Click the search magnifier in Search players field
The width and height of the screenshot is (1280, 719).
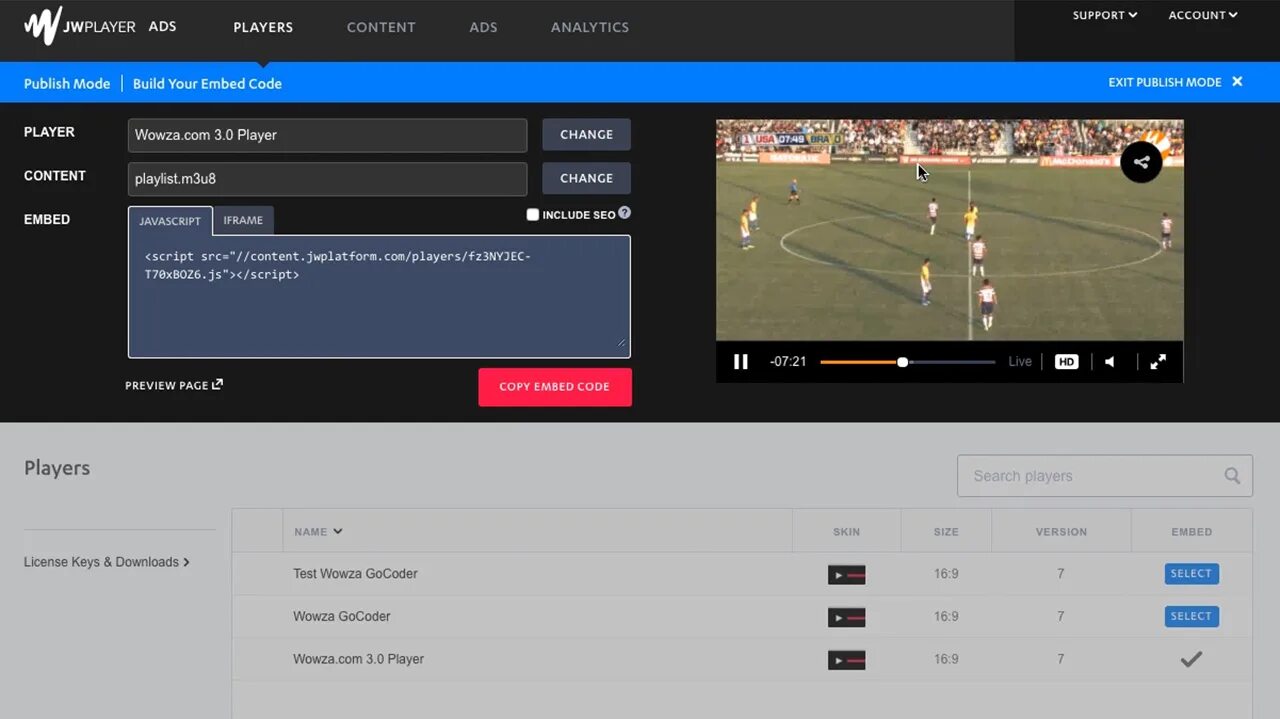click(1232, 476)
